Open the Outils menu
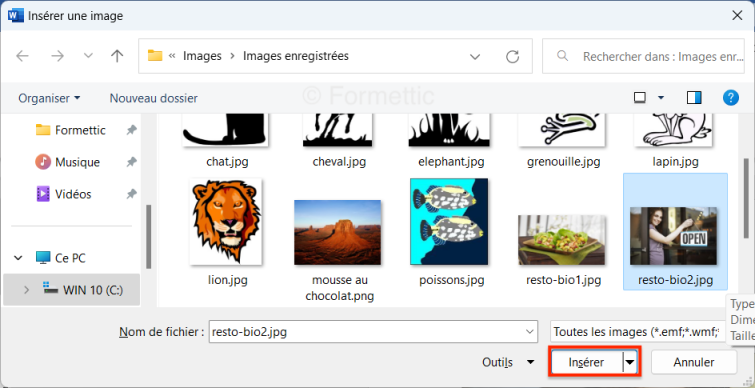The width and height of the screenshot is (755, 388). coord(508,362)
